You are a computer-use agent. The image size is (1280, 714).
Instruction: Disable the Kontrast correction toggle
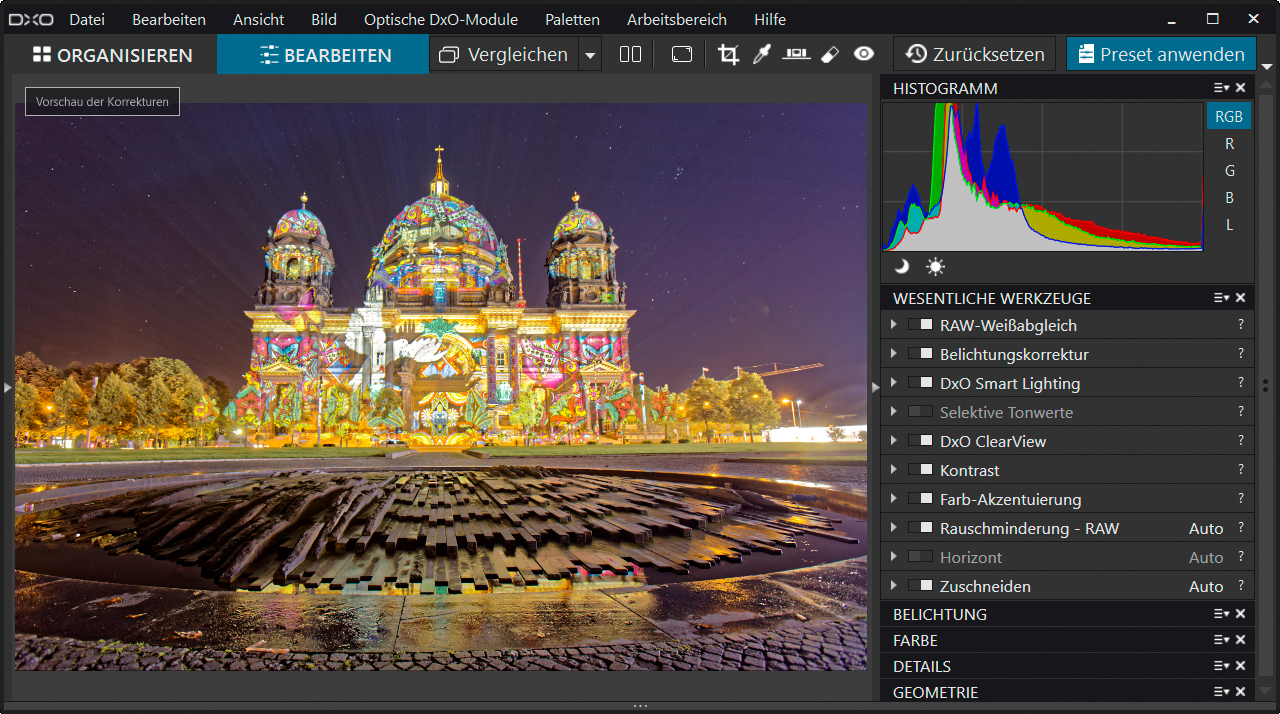click(920, 470)
